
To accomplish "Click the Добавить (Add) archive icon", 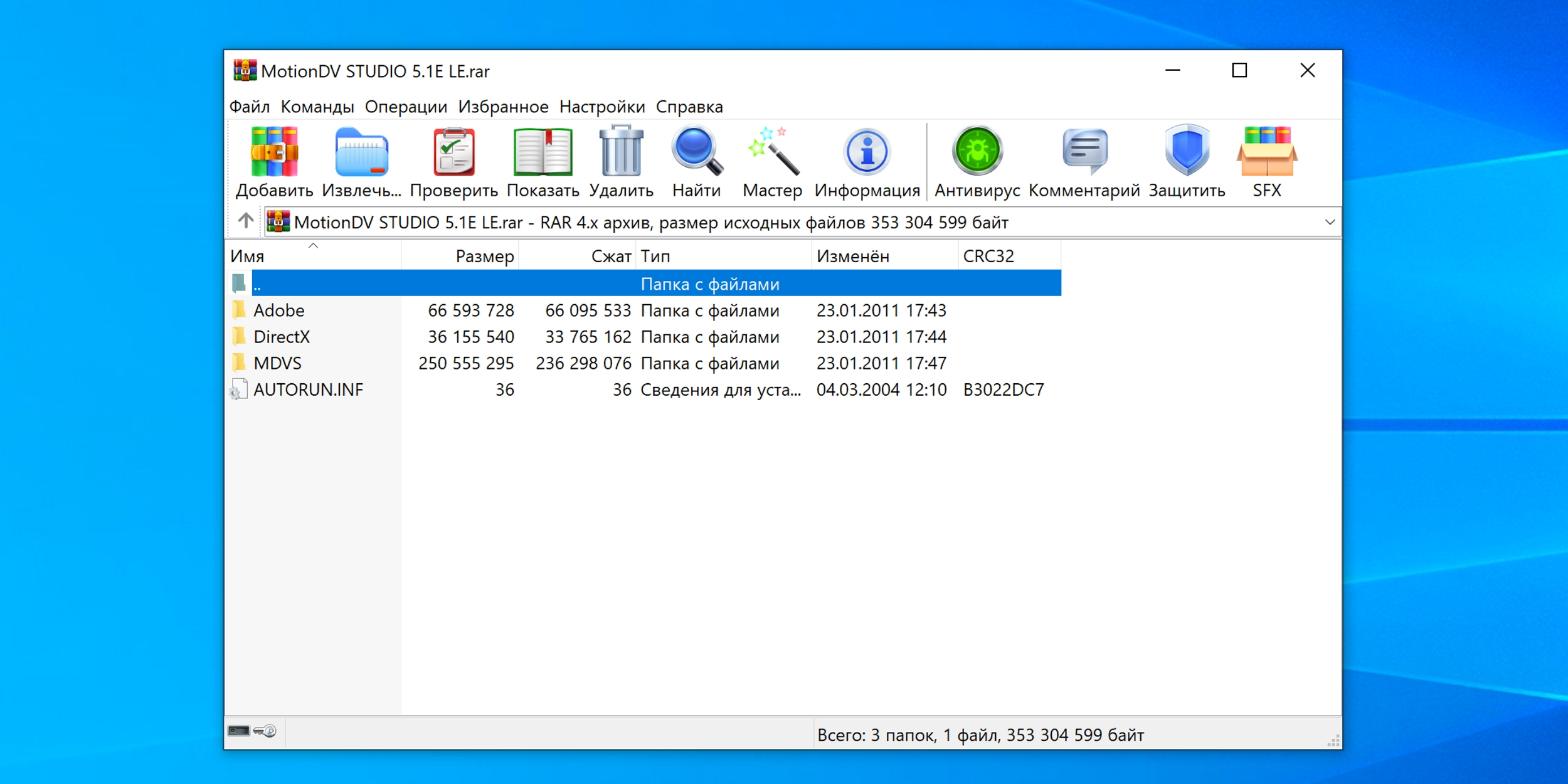I will pyautogui.click(x=274, y=152).
